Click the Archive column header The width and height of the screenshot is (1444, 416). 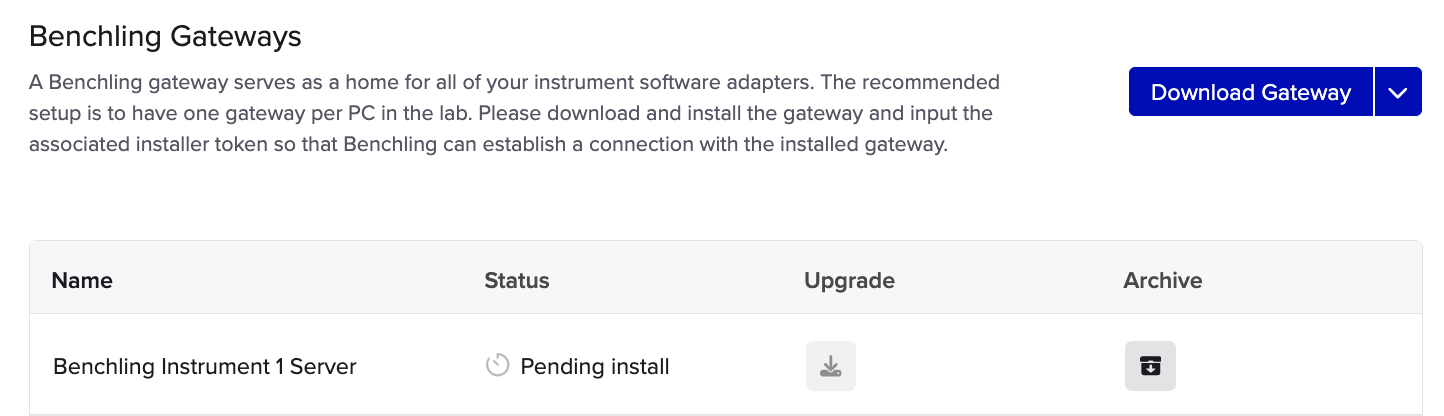click(x=1163, y=280)
